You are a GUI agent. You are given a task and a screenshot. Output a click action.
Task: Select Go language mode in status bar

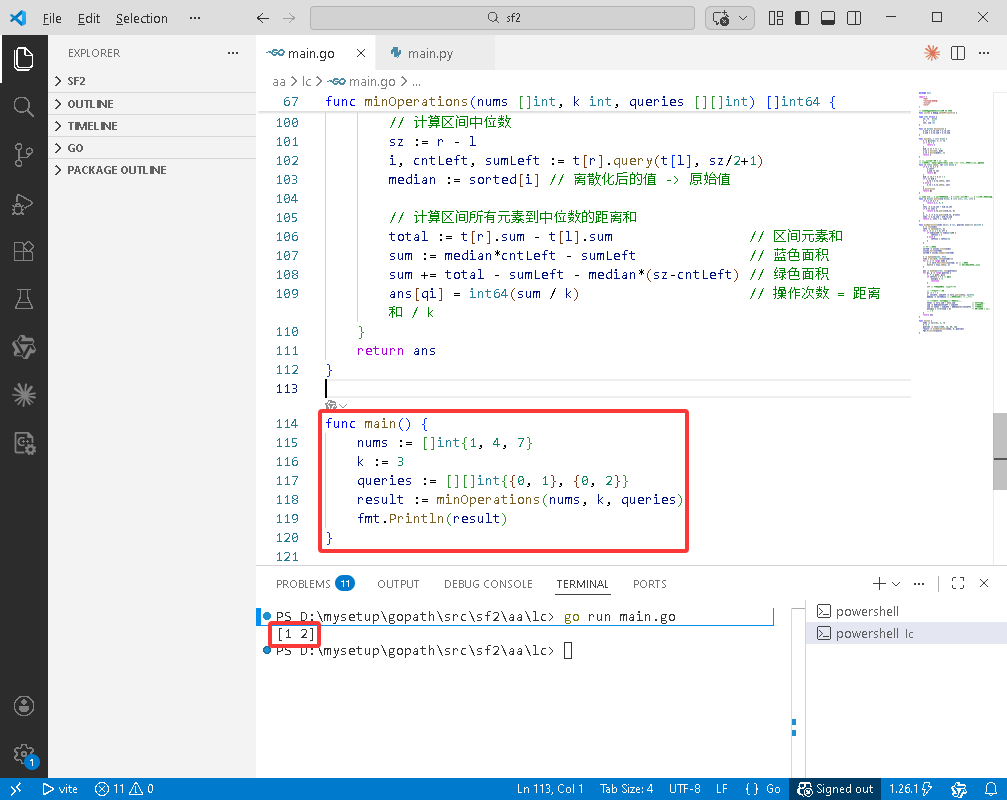point(773,788)
